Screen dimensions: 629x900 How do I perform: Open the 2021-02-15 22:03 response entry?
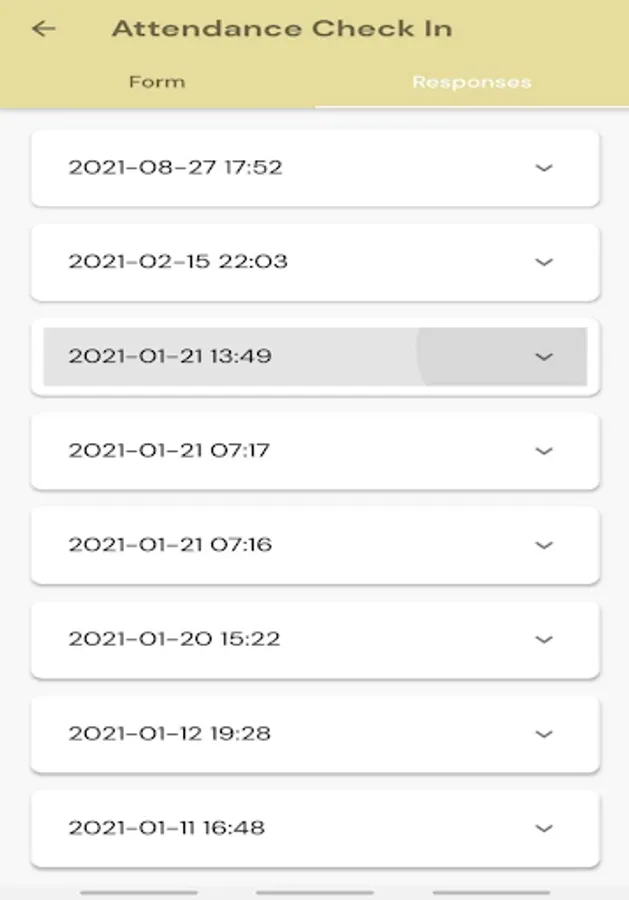(315, 262)
